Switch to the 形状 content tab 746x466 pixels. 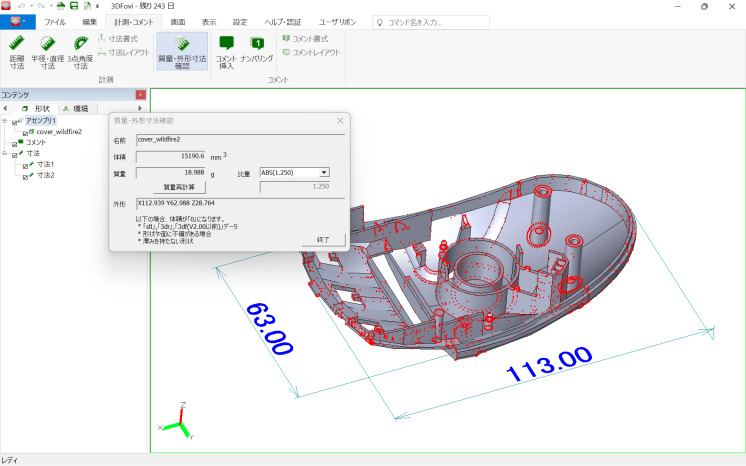click(x=37, y=109)
